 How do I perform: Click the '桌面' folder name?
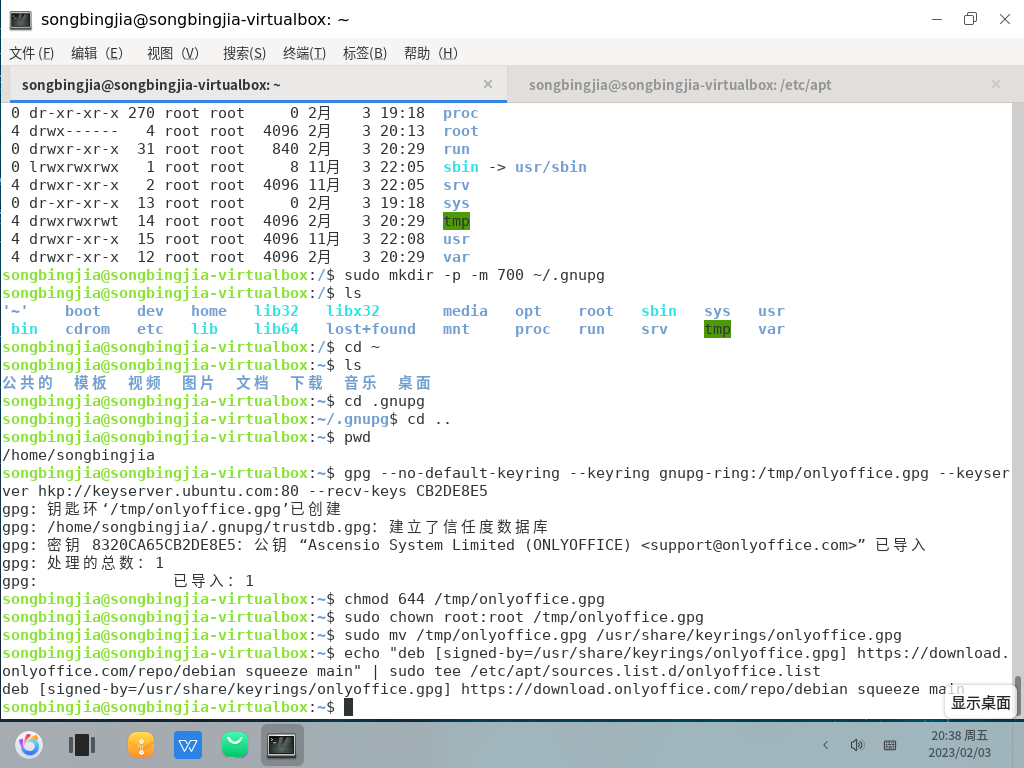click(x=414, y=383)
